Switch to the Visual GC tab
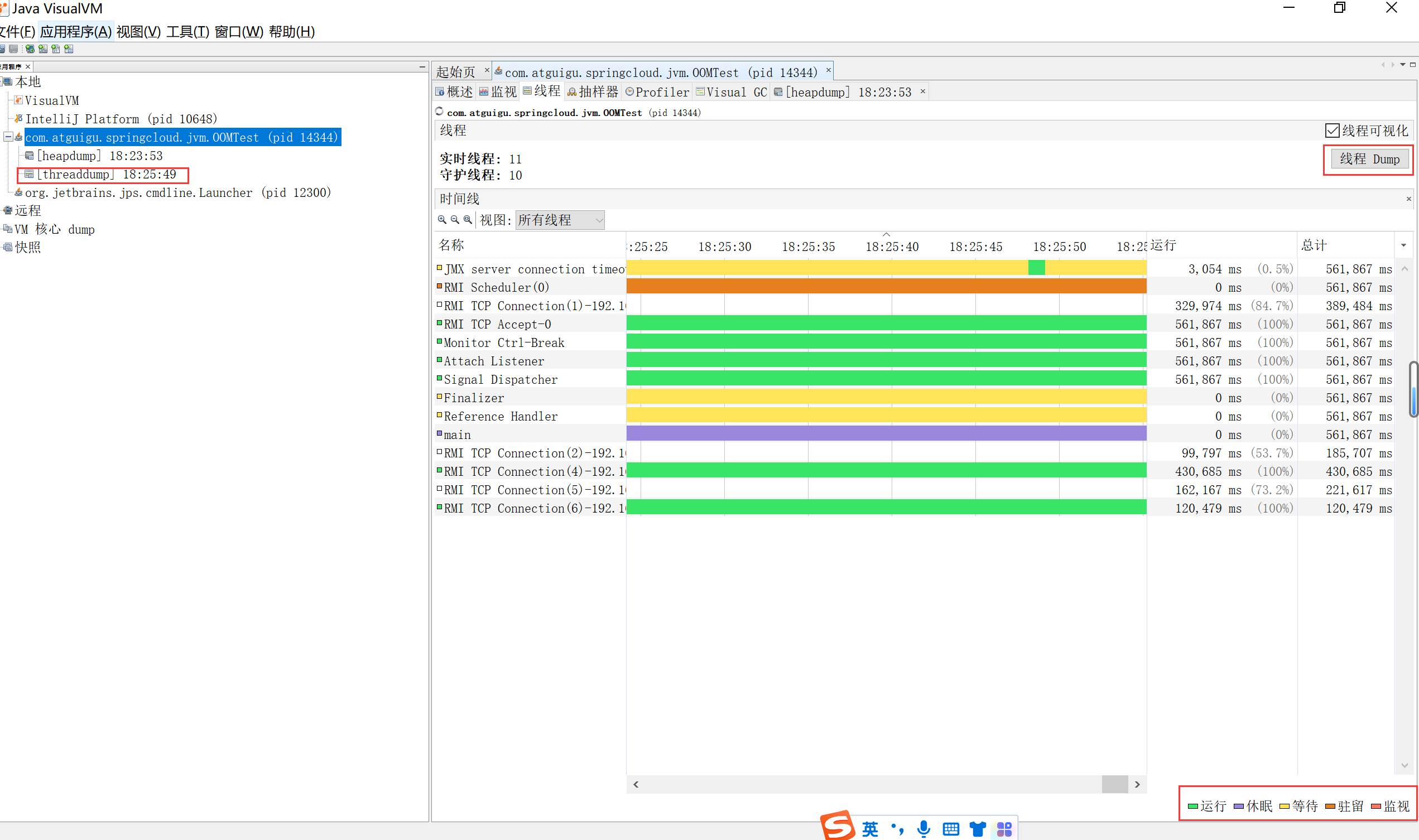 (731, 91)
